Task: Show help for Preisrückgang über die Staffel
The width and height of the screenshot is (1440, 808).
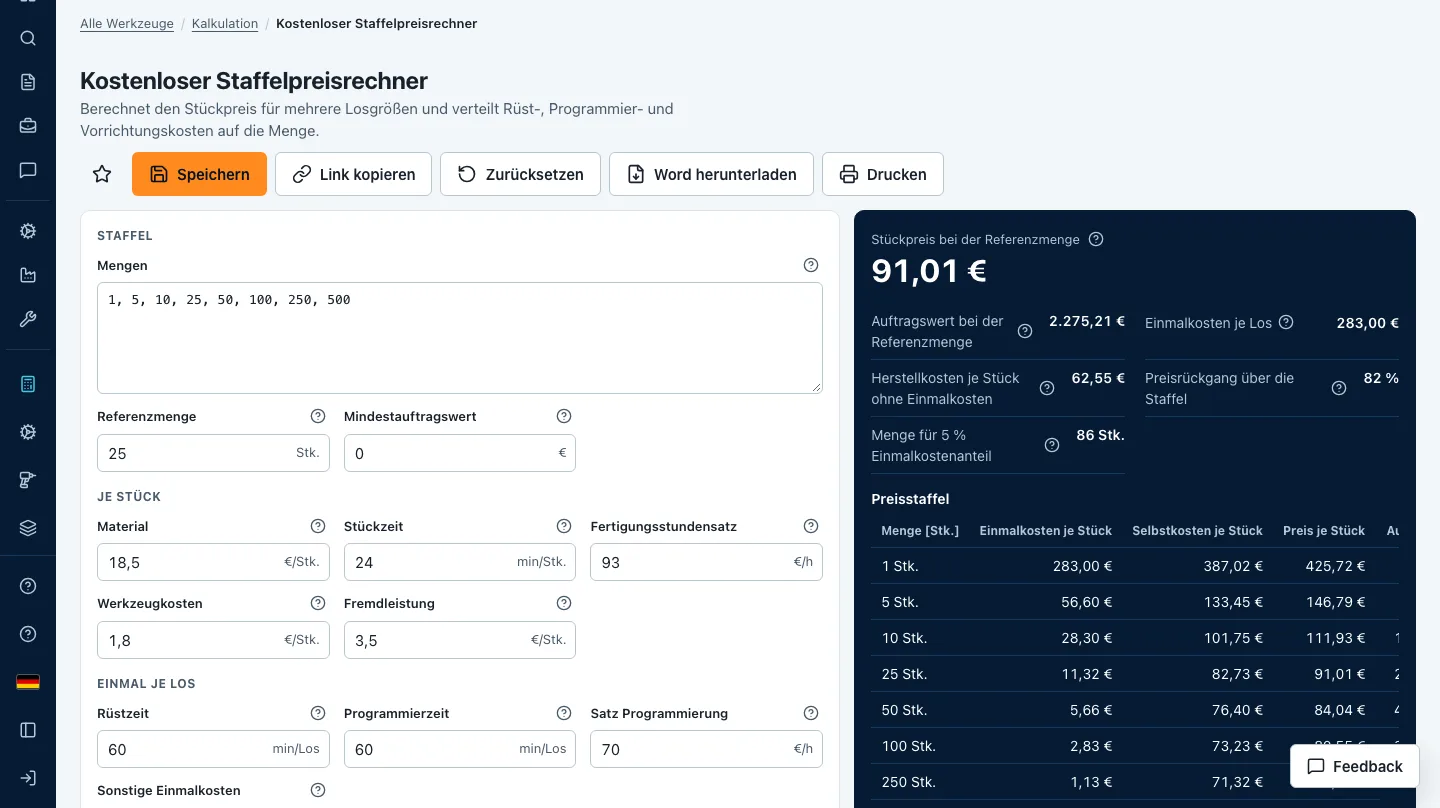Action: tap(1339, 388)
